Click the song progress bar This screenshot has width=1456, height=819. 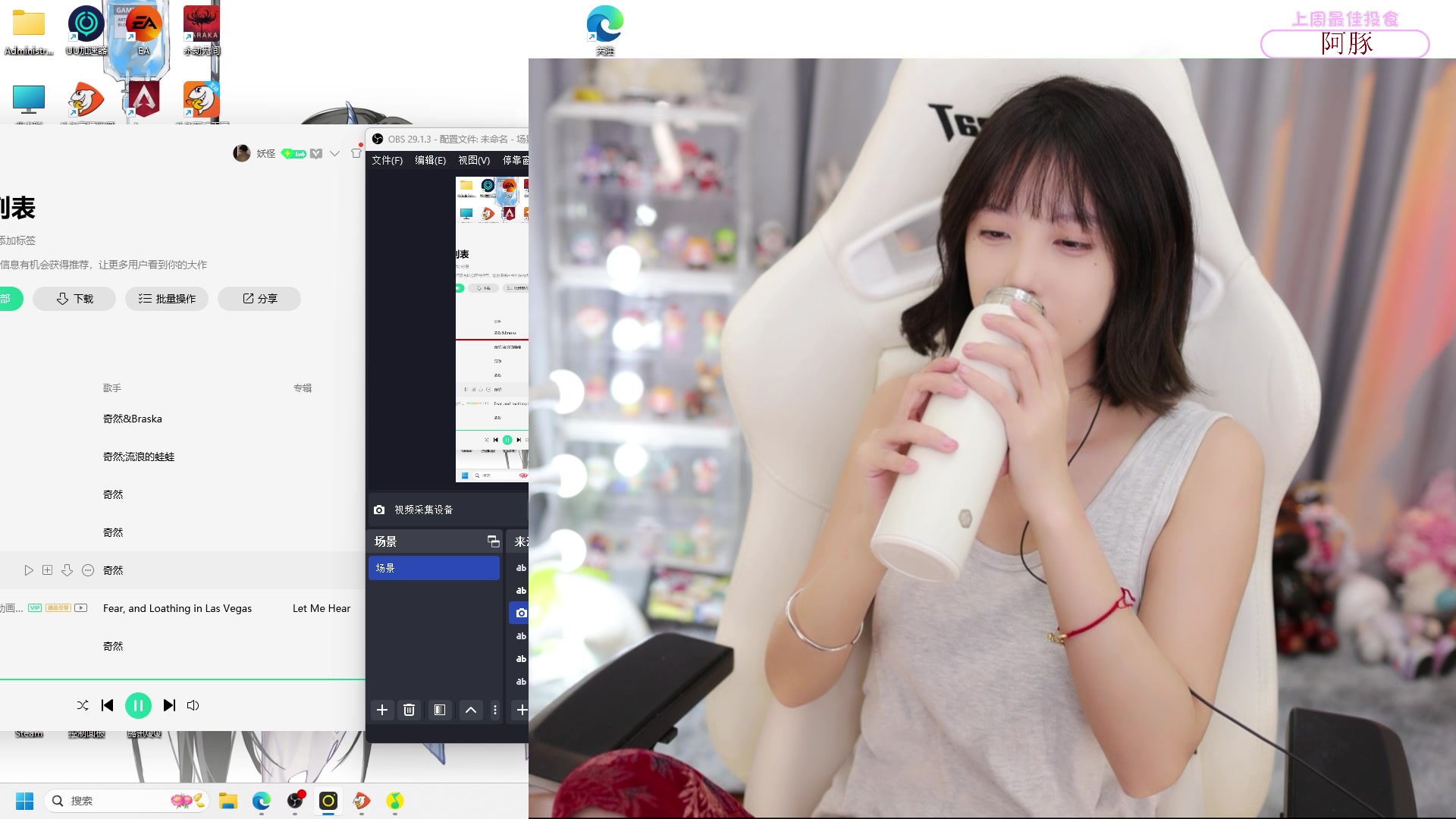click(x=183, y=679)
